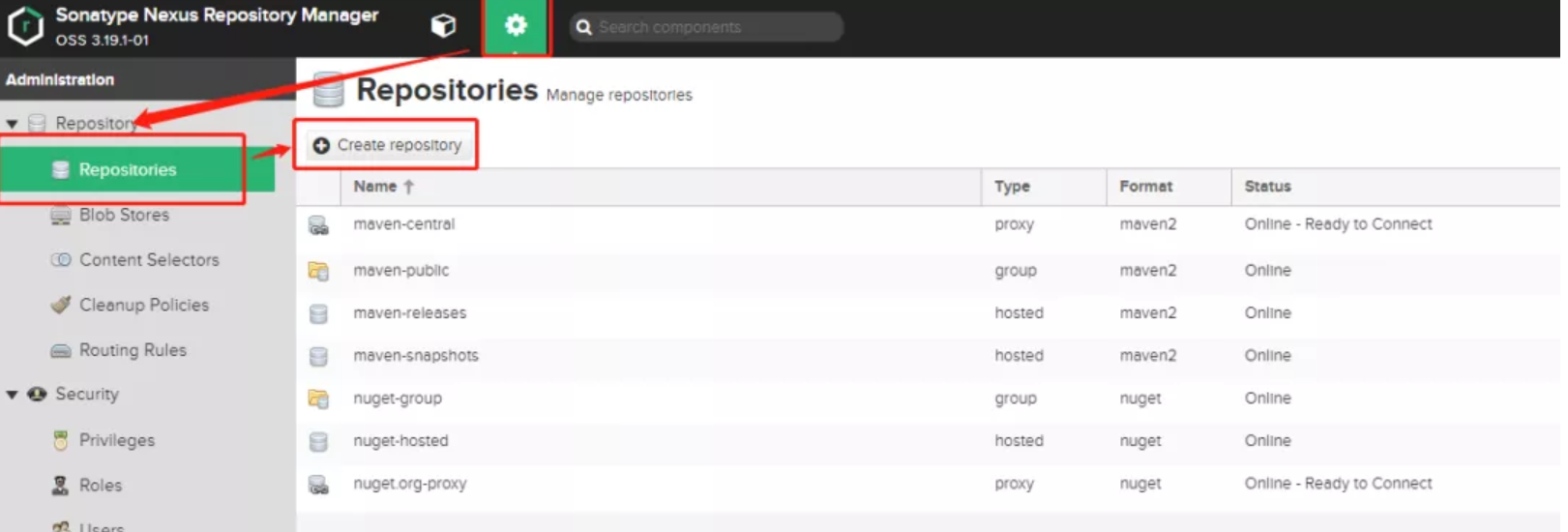This screenshot has width=1568, height=532.
Task: Click the Roles person icon
Action: point(61,486)
